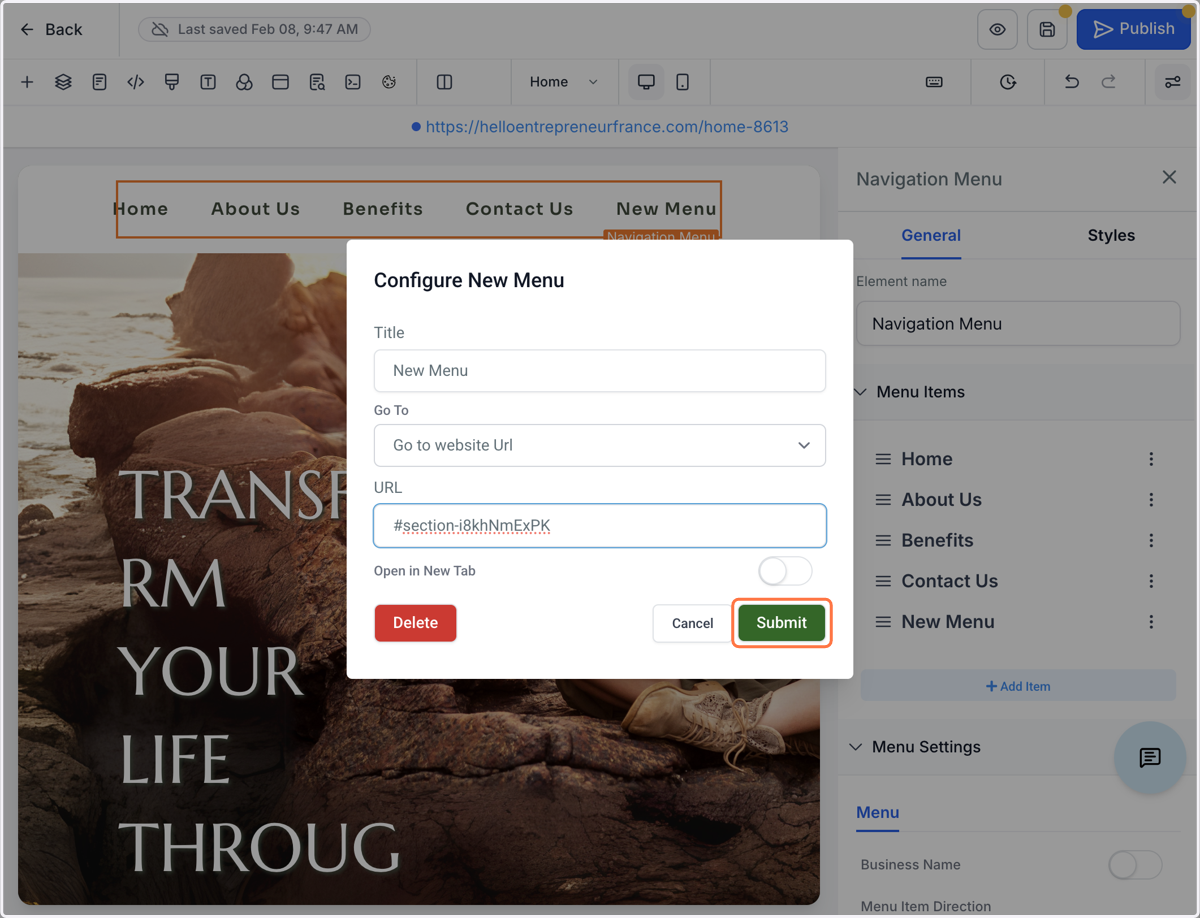Viewport: 1200px width, 918px height.
Task: Toggle Open in New Tab switch
Action: [785, 571]
